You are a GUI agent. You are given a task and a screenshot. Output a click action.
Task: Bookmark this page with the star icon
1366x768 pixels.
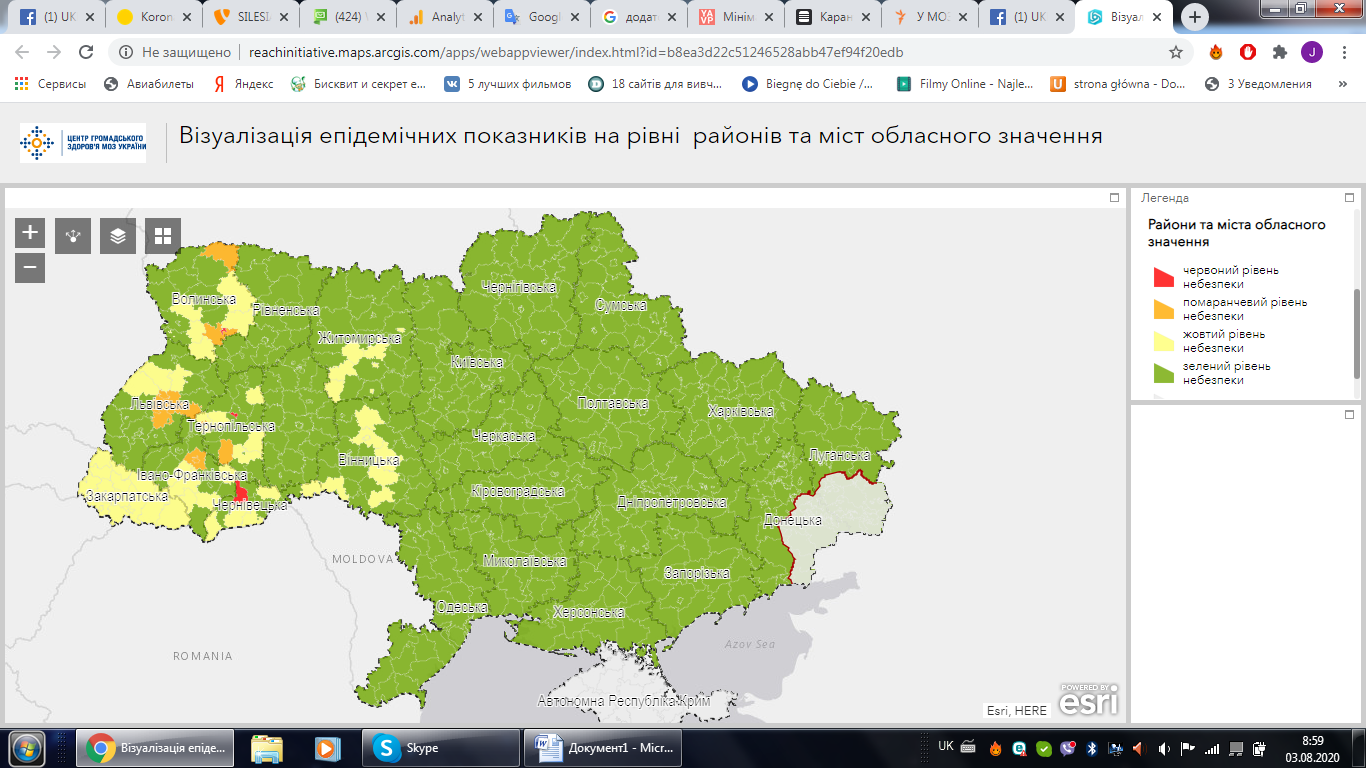point(1176,52)
